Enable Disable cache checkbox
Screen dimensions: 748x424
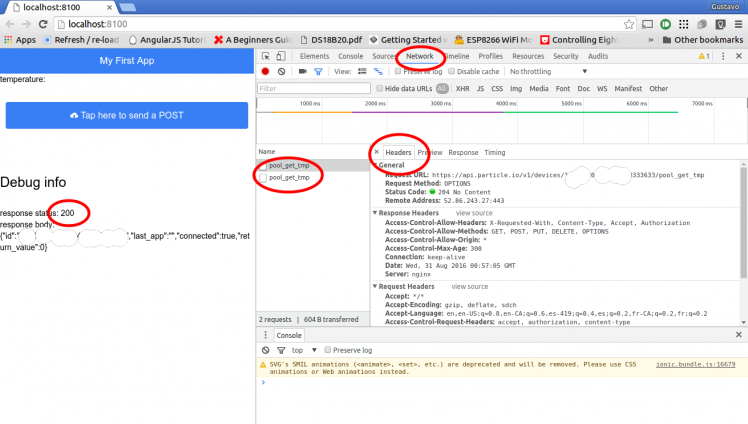click(x=451, y=72)
